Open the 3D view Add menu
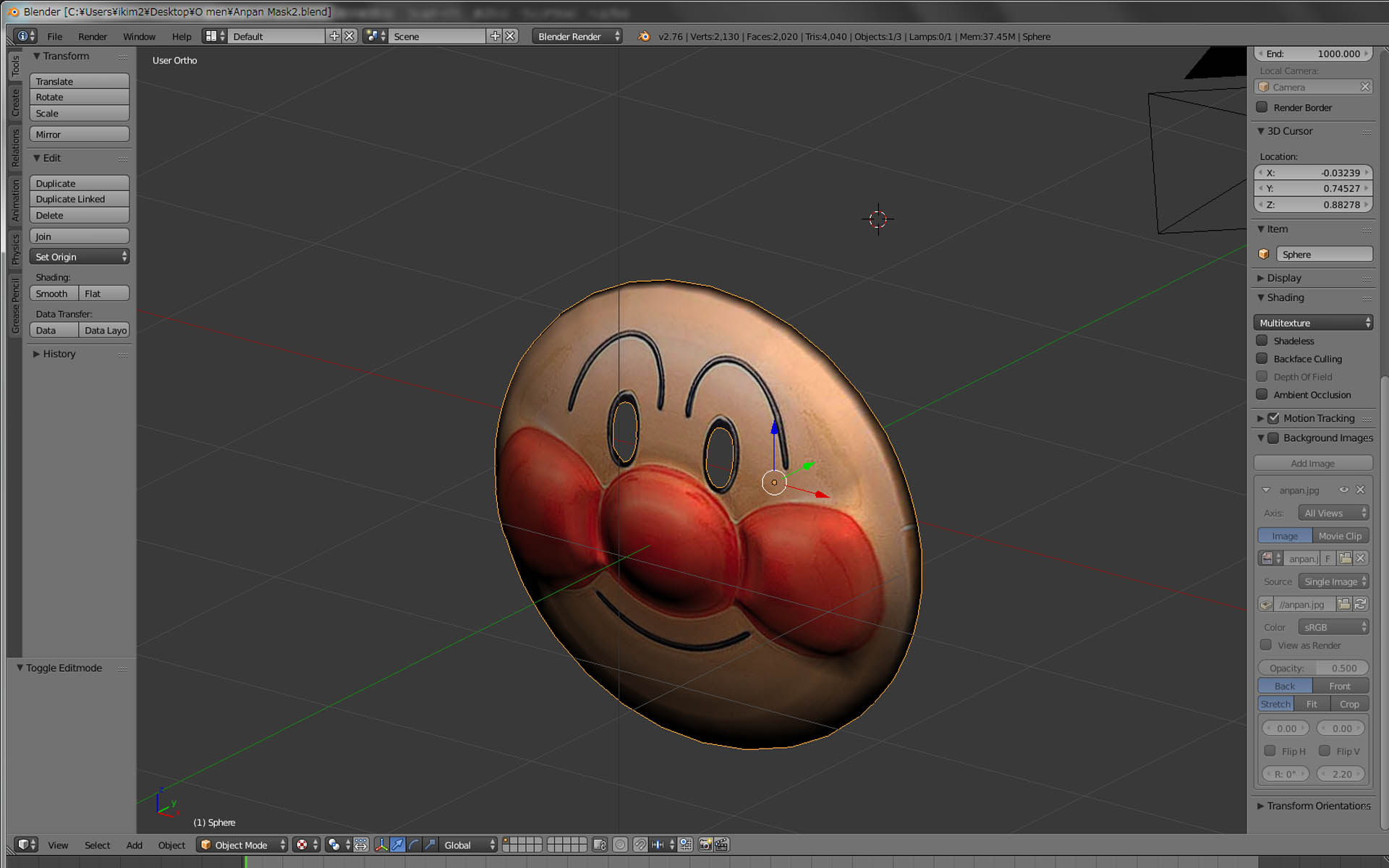 (x=135, y=845)
